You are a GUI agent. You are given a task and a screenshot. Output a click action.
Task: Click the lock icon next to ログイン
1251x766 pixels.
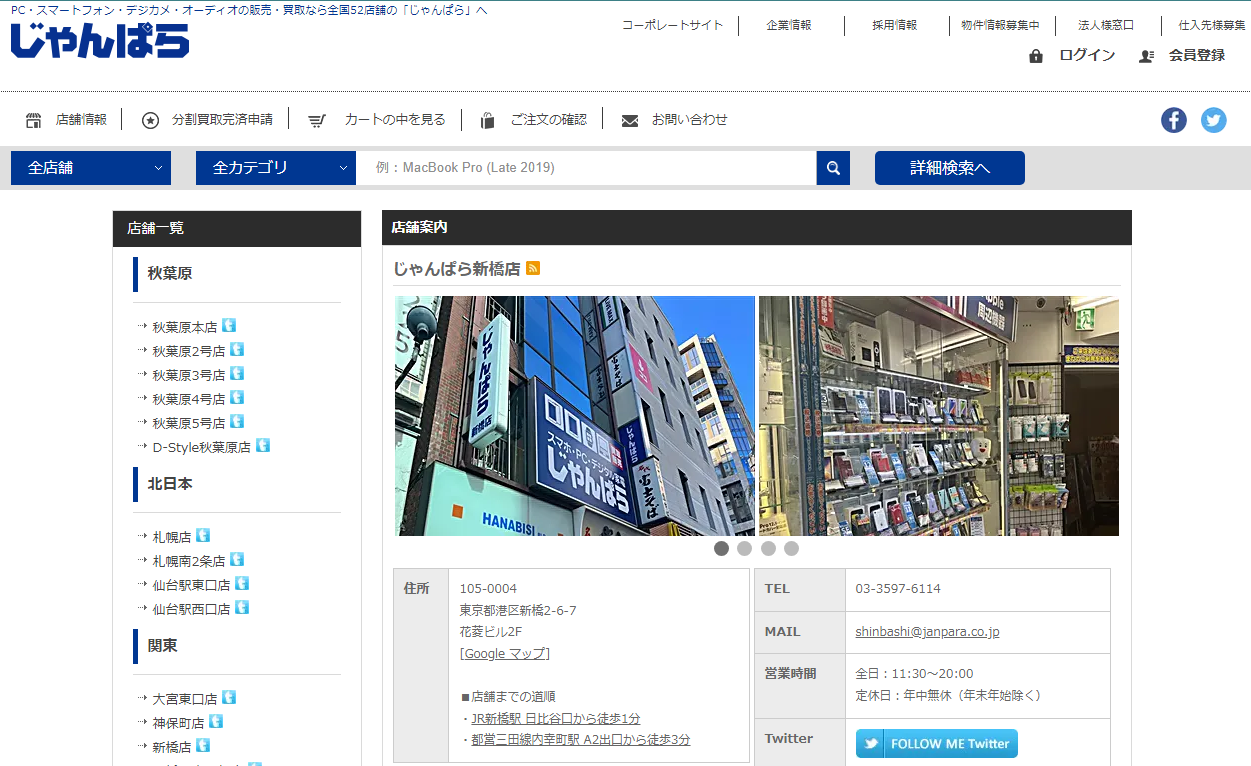click(1036, 56)
